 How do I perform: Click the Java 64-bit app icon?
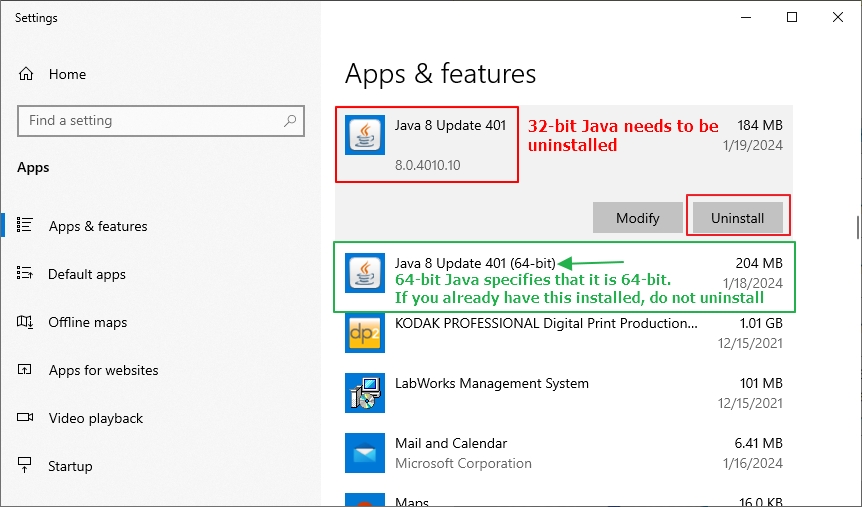pos(364,273)
